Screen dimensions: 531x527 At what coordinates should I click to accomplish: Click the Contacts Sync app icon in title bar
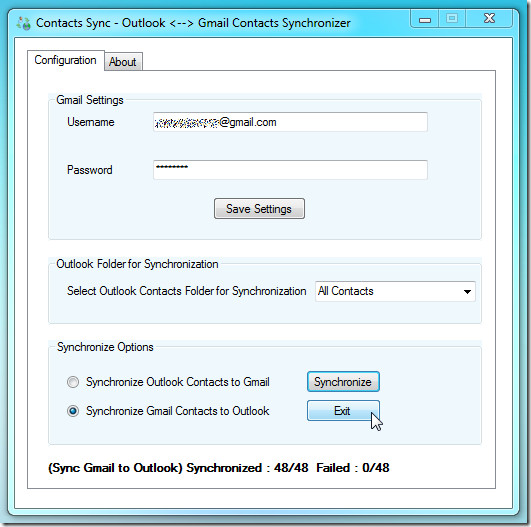point(23,23)
